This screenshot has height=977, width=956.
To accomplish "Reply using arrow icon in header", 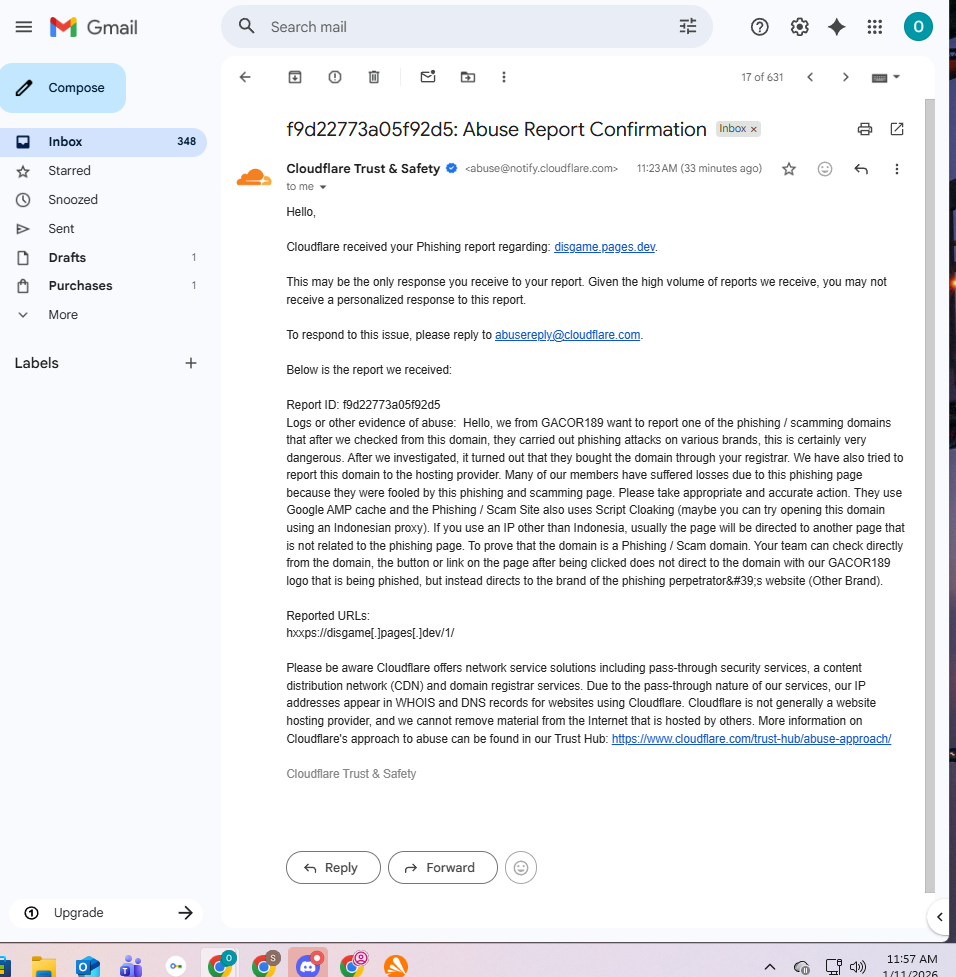I will coord(861,169).
